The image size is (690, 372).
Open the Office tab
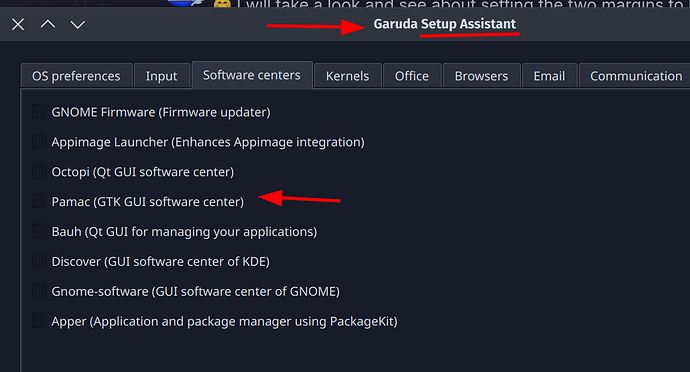(412, 76)
